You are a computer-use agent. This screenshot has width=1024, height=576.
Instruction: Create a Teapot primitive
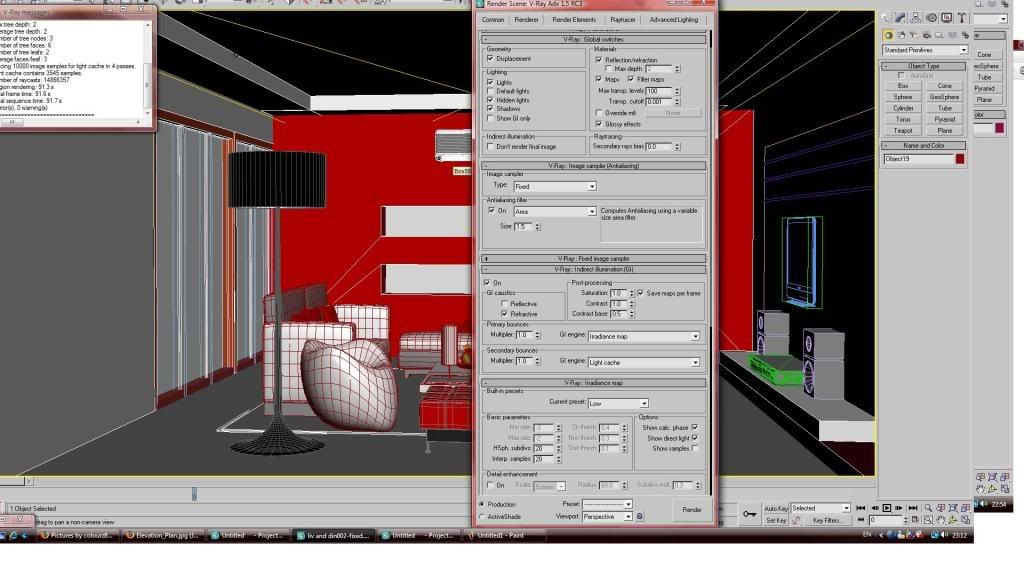pos(903,130)
